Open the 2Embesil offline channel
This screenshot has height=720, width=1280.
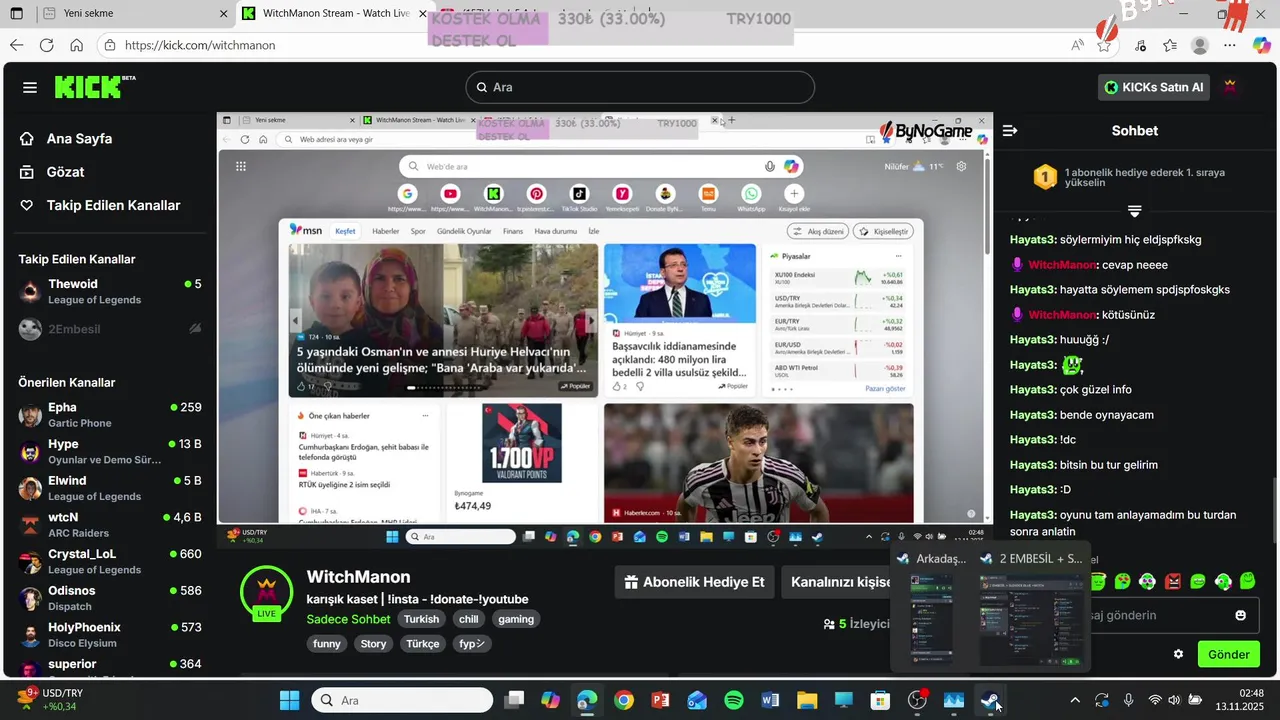tap(110, 329)
